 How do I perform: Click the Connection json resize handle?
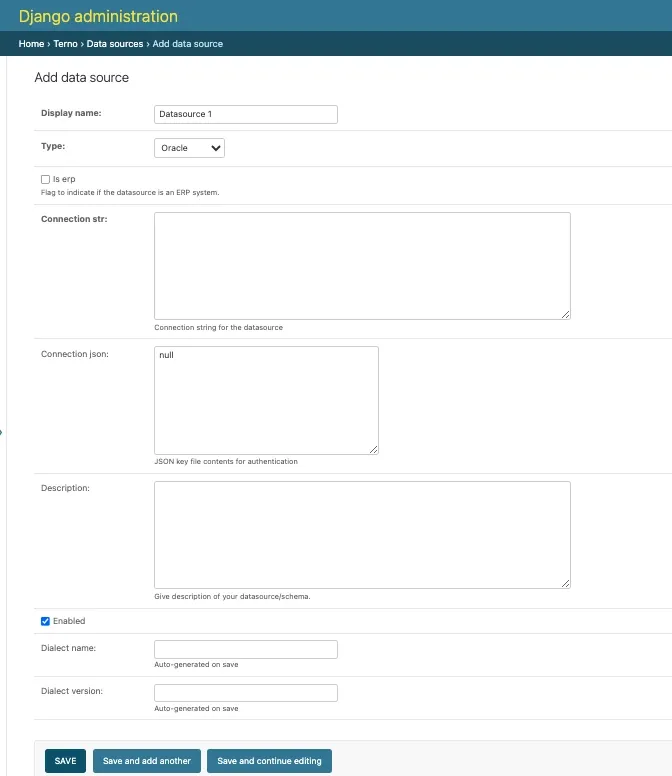(x=373, y=449)
